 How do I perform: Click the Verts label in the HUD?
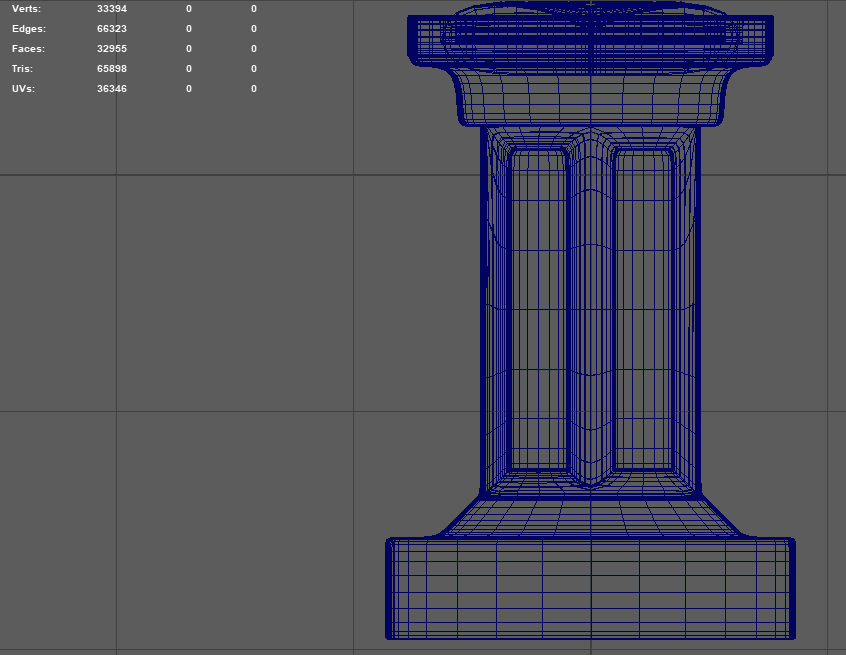coord(26,9)
